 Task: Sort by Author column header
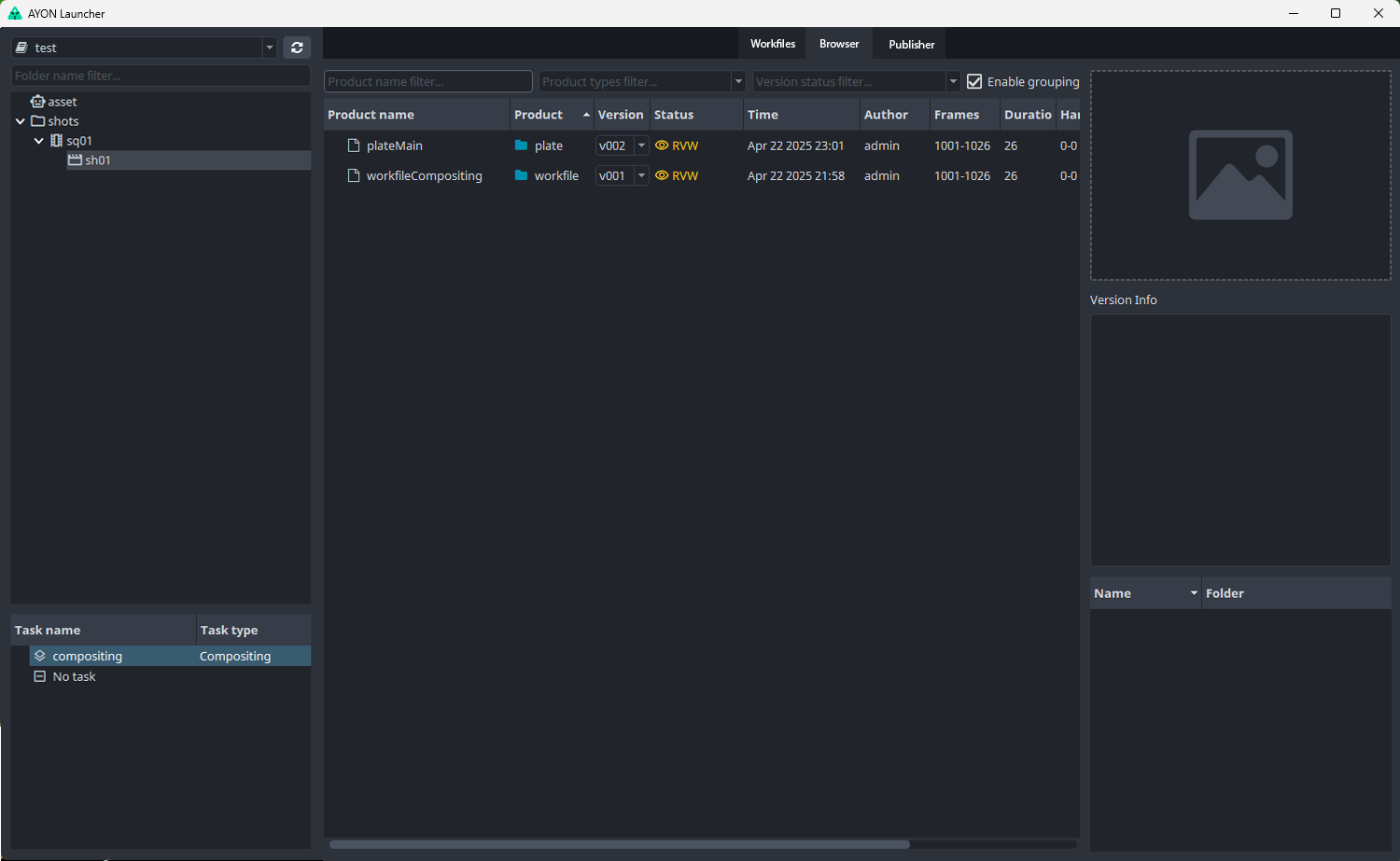coord(895,115)
